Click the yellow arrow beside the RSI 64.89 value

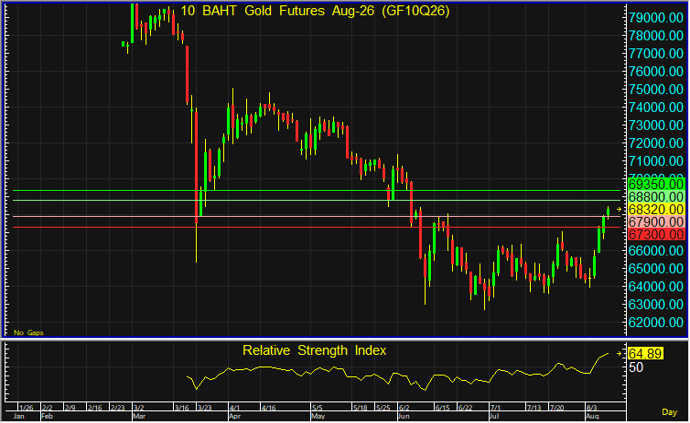click(619, 353)
